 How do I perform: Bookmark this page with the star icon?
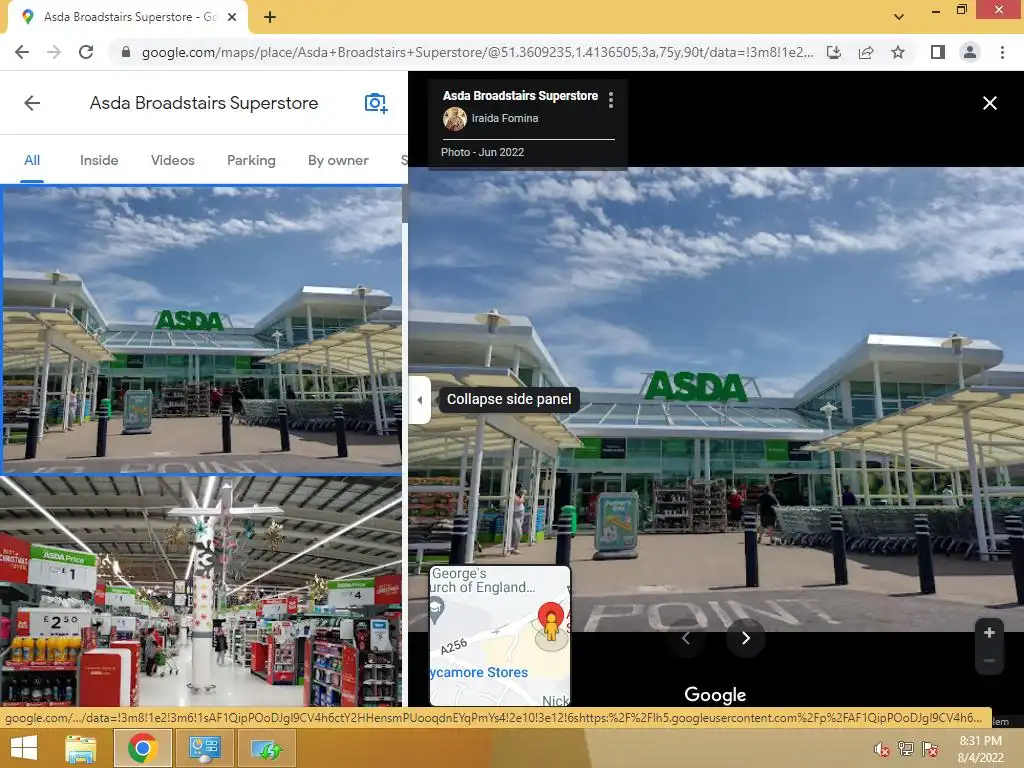[x=898, y=52]
